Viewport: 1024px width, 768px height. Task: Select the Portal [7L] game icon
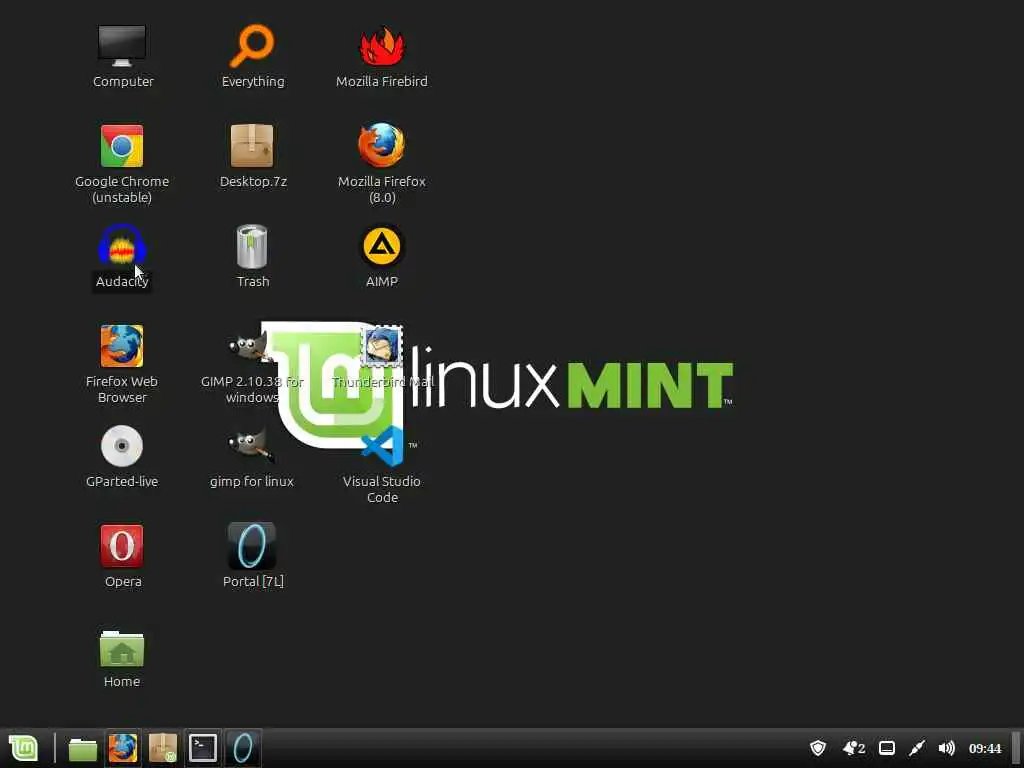[252, 546]
